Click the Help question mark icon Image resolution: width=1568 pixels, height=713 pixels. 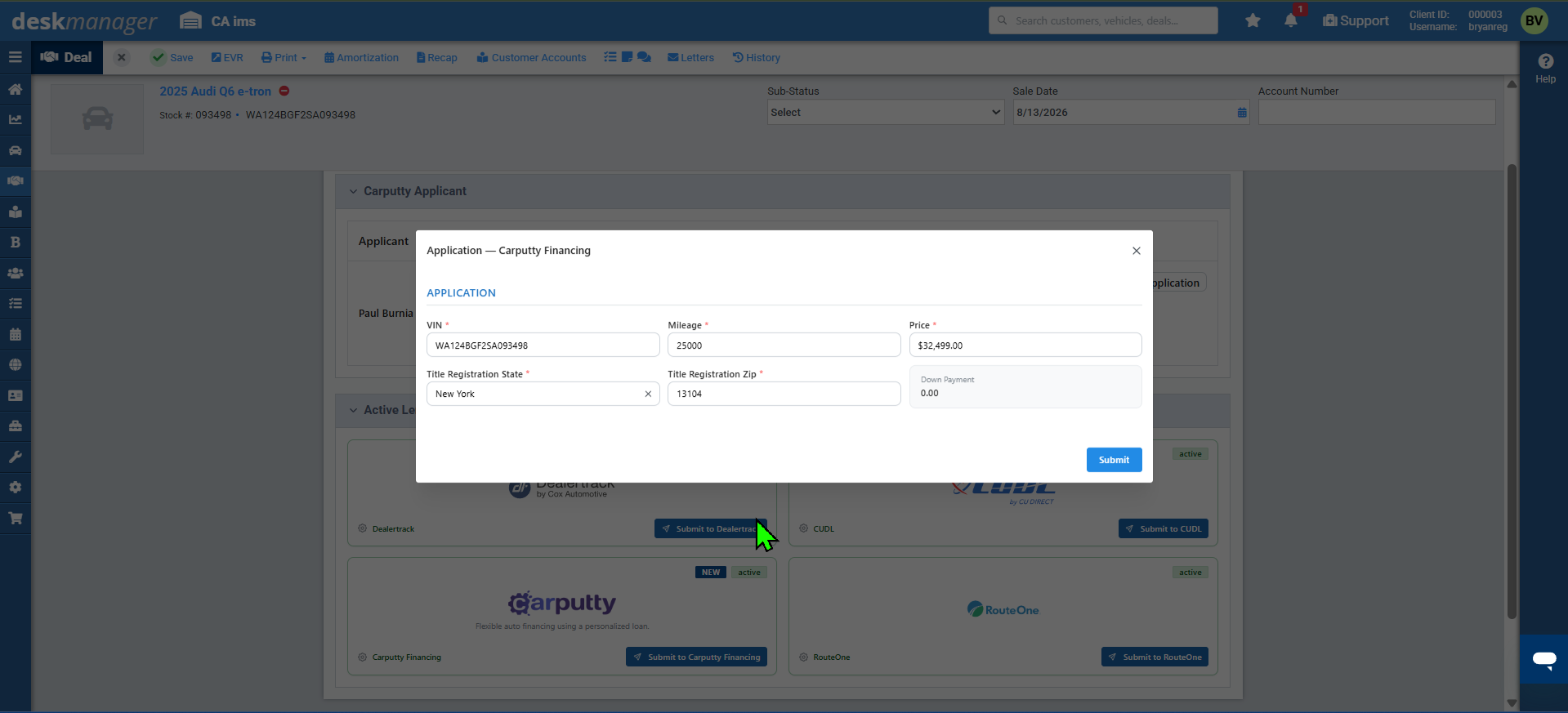pos(1545,61)
